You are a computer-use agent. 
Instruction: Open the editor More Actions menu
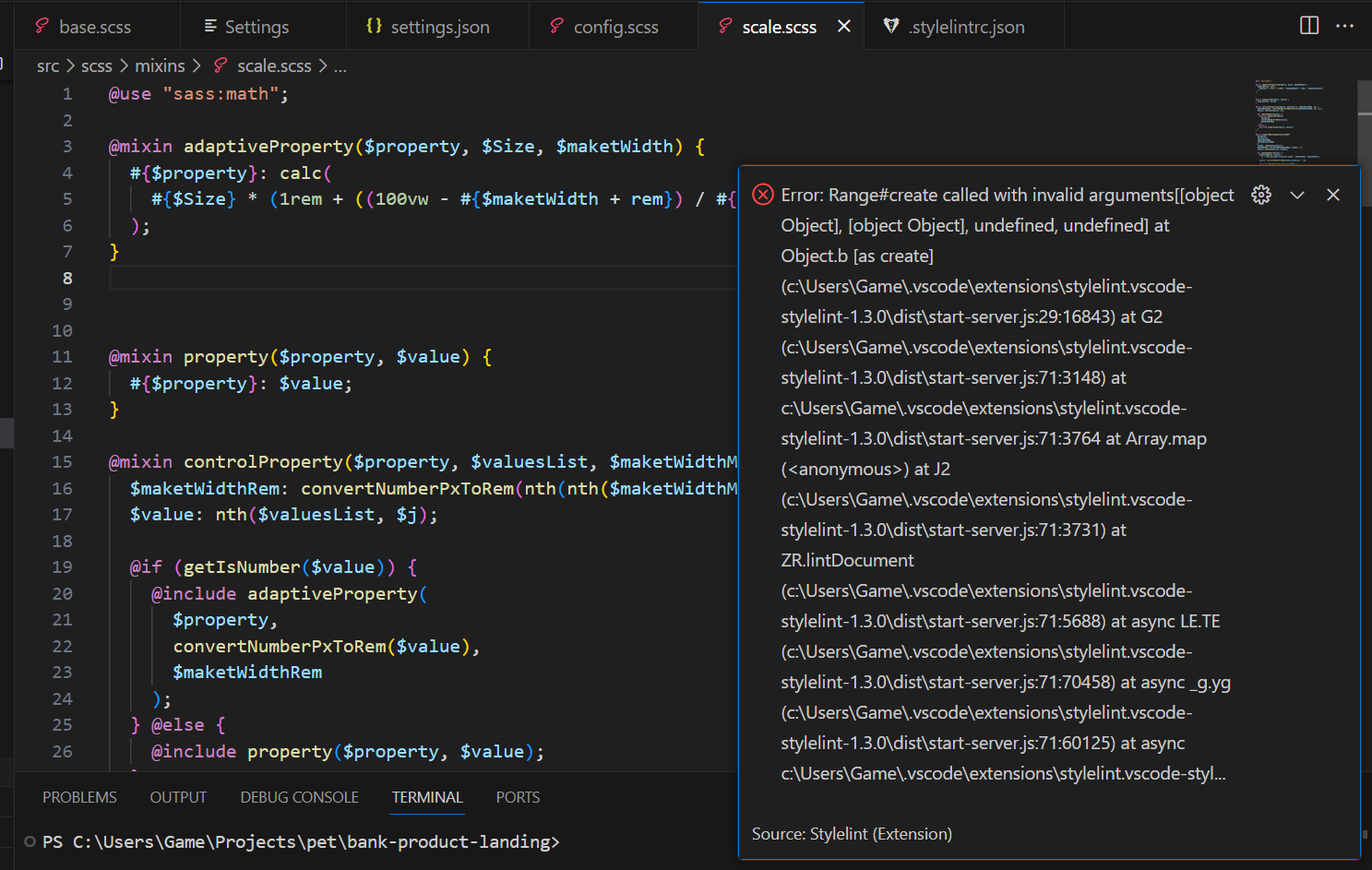click(x=1345, y=26)
